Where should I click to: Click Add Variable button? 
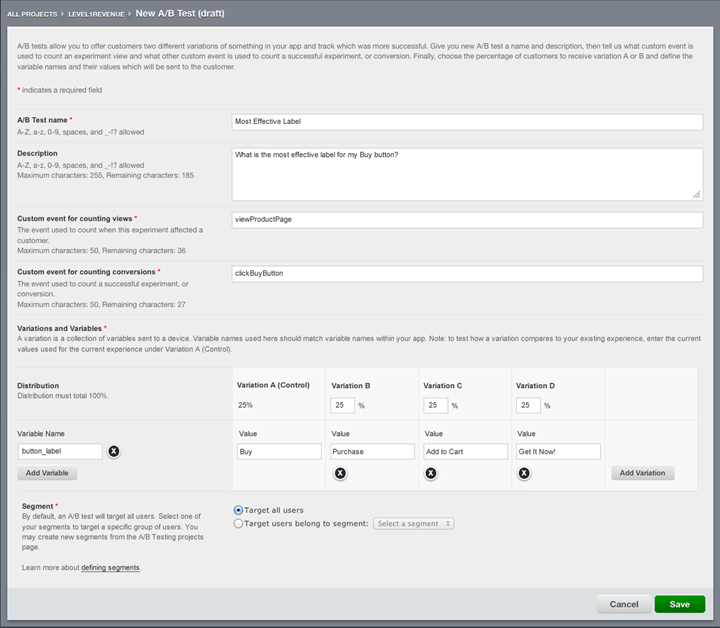(x=47, y=472)
